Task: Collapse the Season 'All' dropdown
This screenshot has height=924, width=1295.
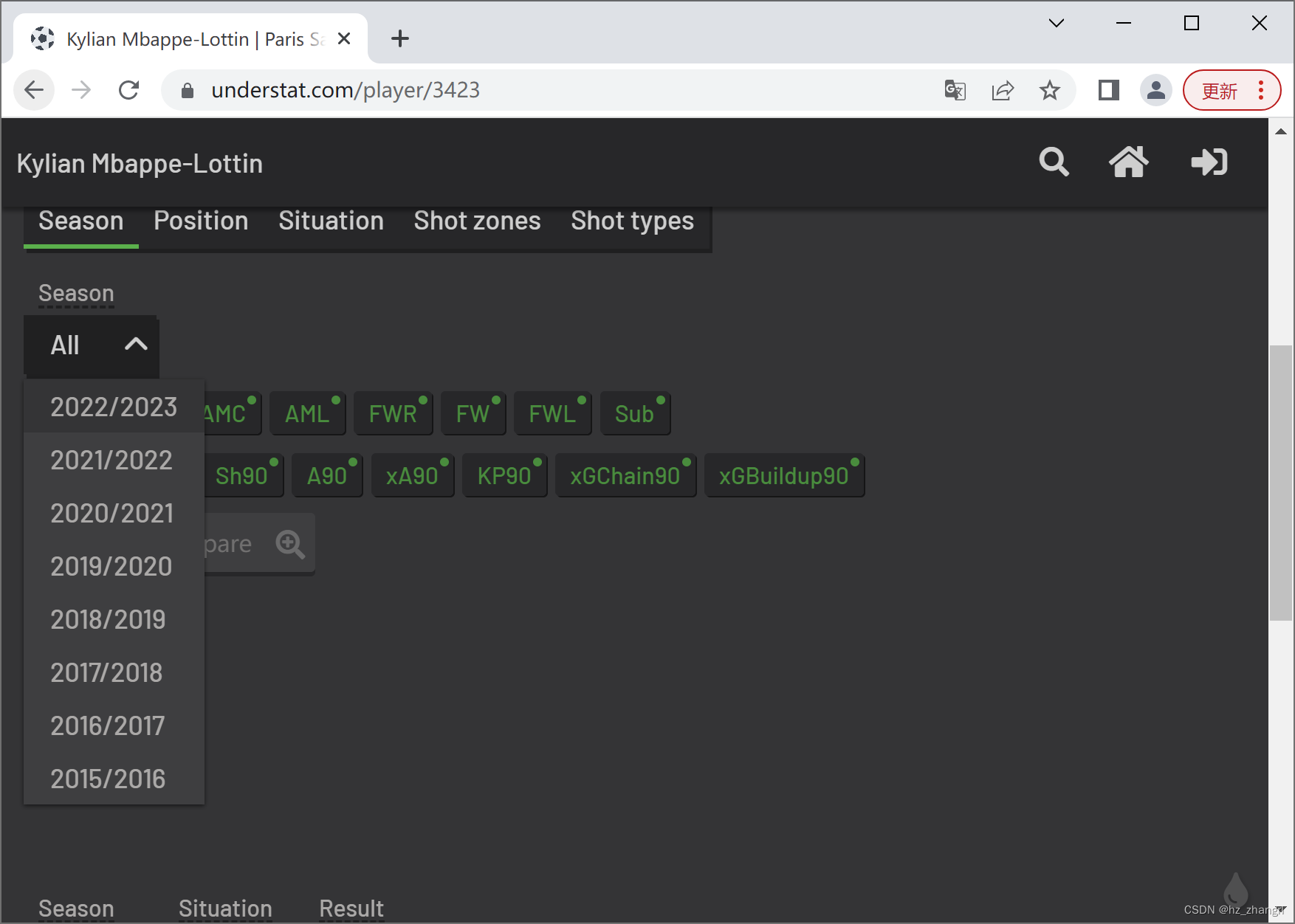Action: [91, 345]
